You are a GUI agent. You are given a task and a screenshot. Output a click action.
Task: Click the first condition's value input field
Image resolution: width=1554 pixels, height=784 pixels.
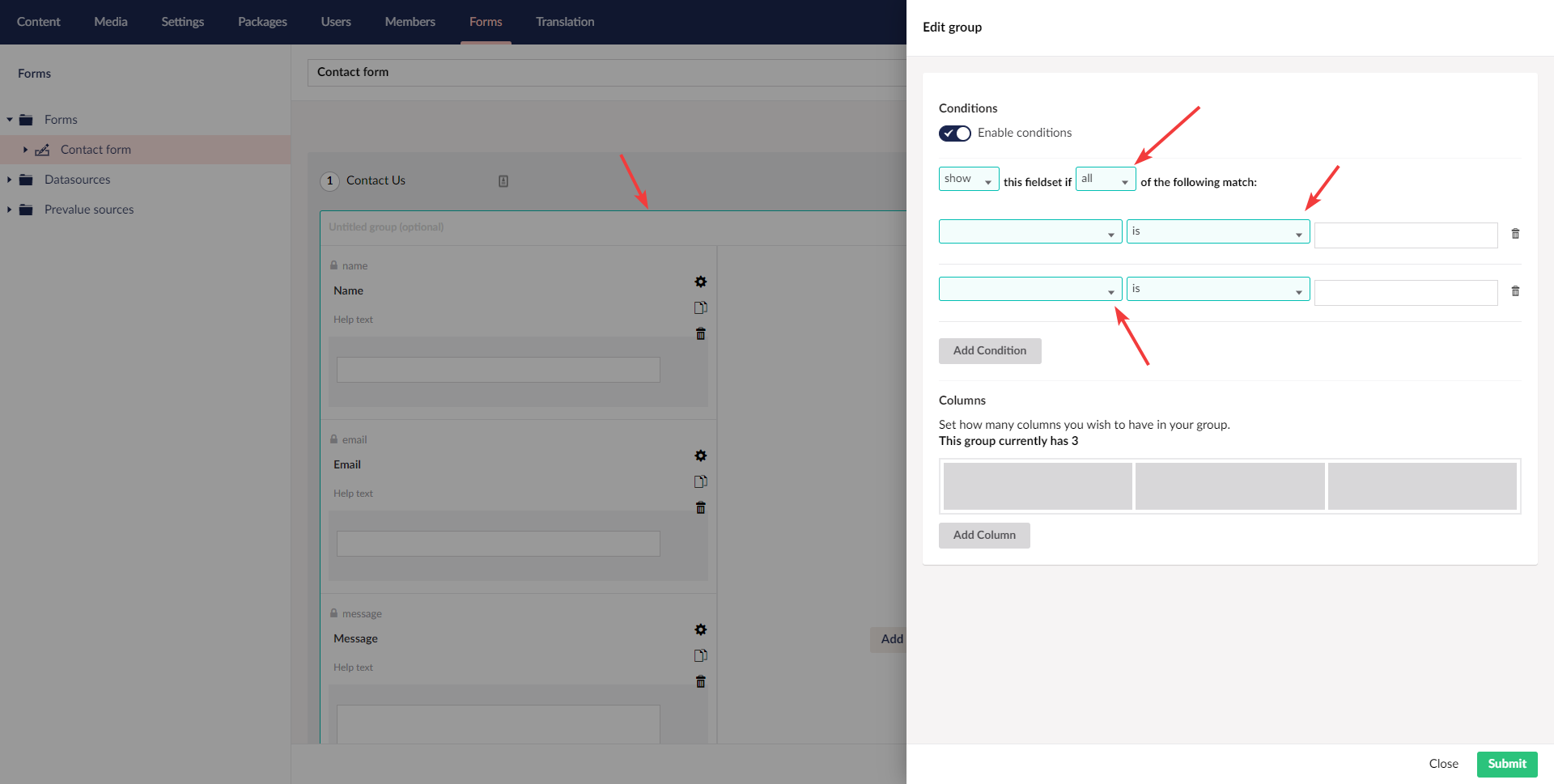pos(1406,235)
